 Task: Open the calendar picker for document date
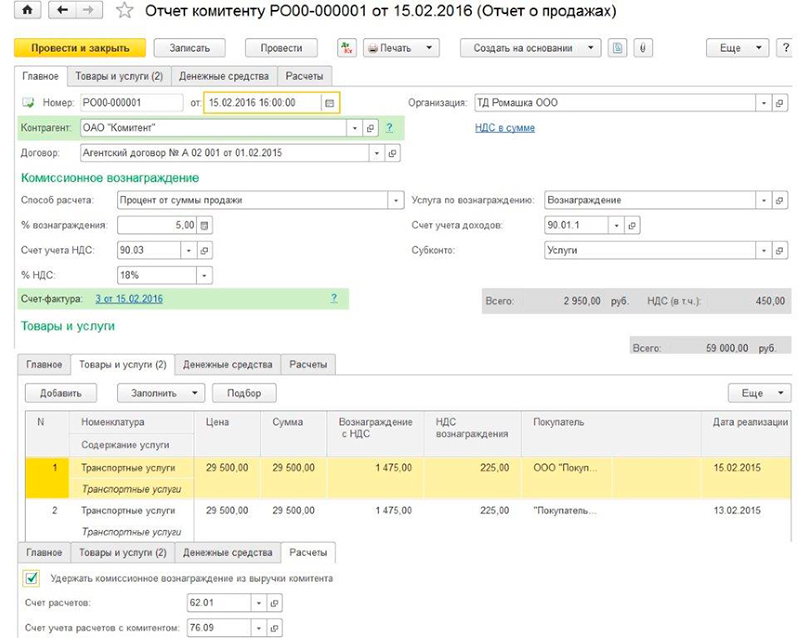point(329,102)
